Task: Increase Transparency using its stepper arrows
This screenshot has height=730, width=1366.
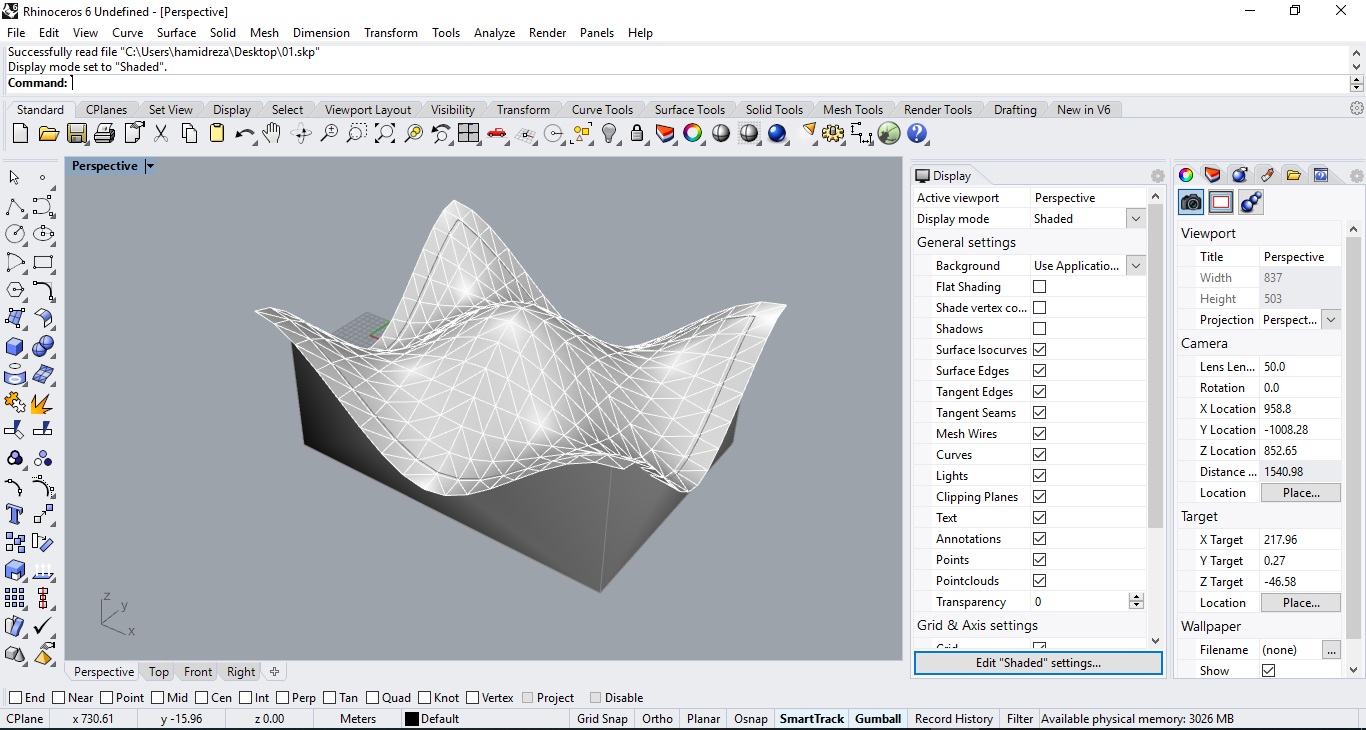Action: coord(1136,598)
